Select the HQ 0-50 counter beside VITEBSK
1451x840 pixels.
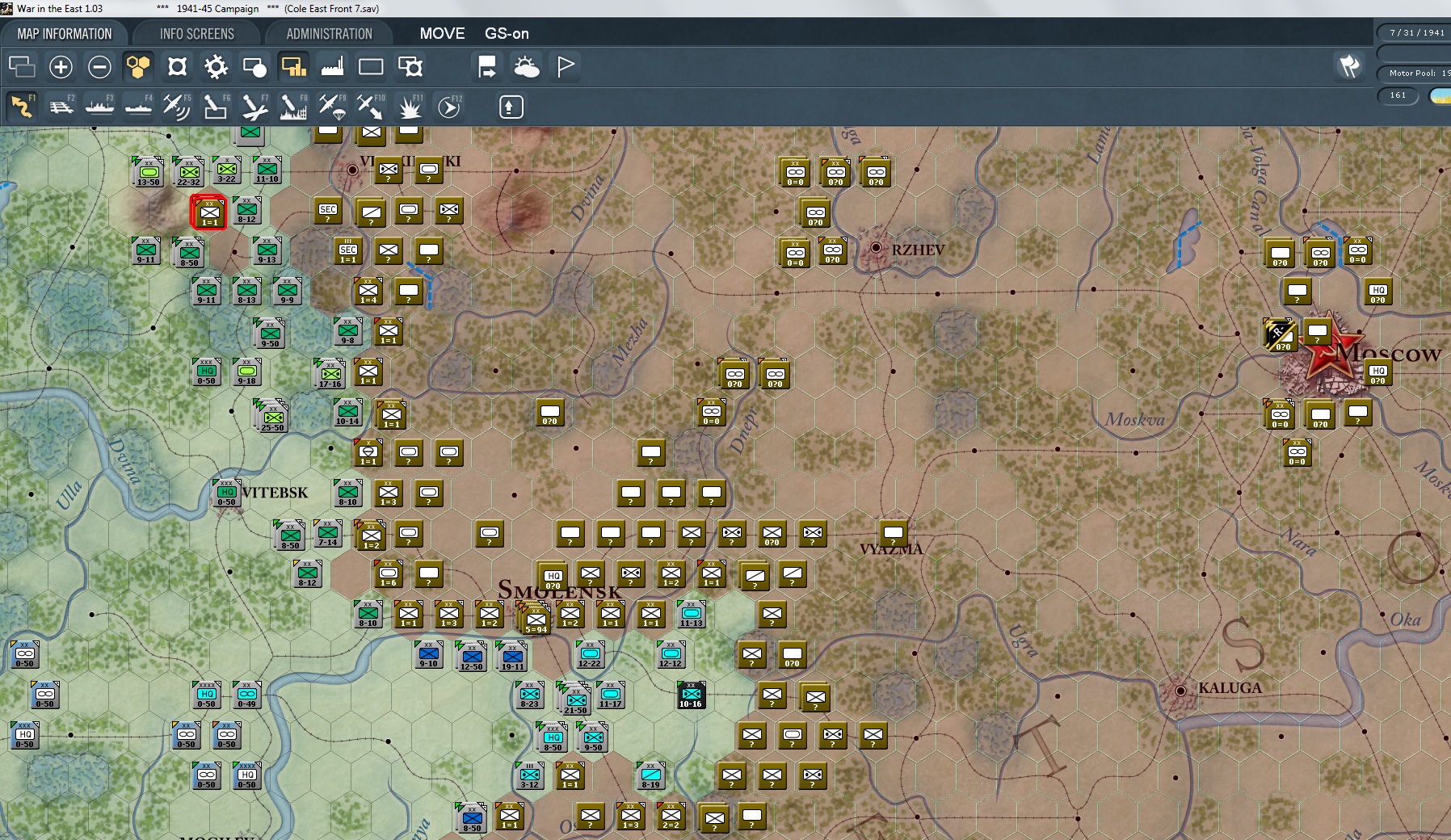(x=226, y=493)
